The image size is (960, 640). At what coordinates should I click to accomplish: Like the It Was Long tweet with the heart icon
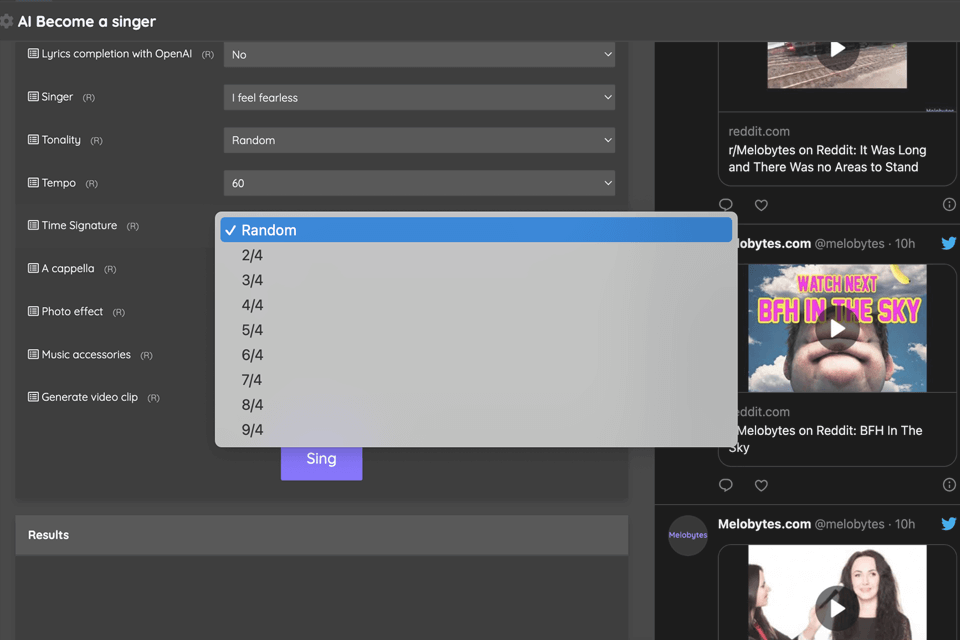pos(761,205)
